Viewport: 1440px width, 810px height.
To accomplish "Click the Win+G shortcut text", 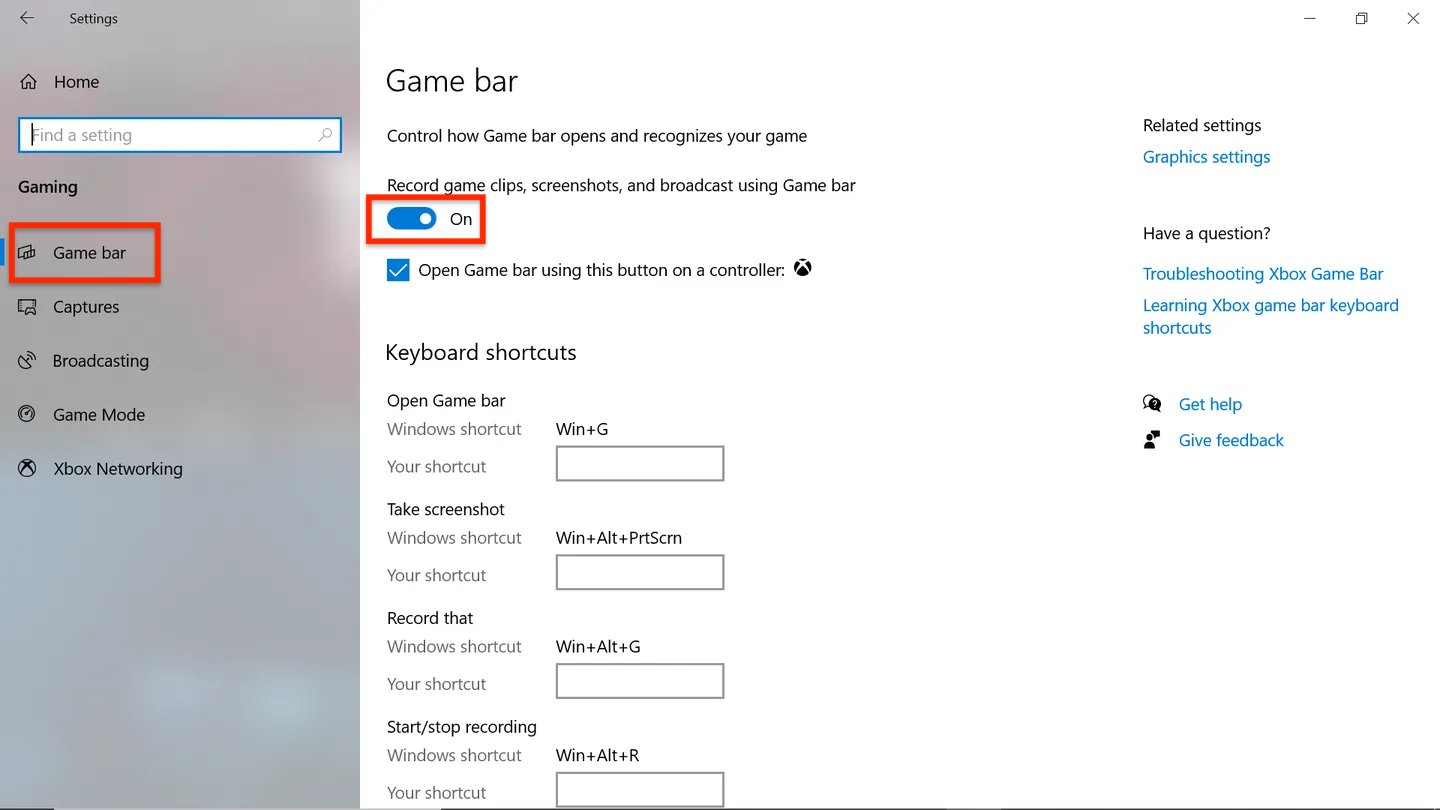I will [x=582, y=429].
